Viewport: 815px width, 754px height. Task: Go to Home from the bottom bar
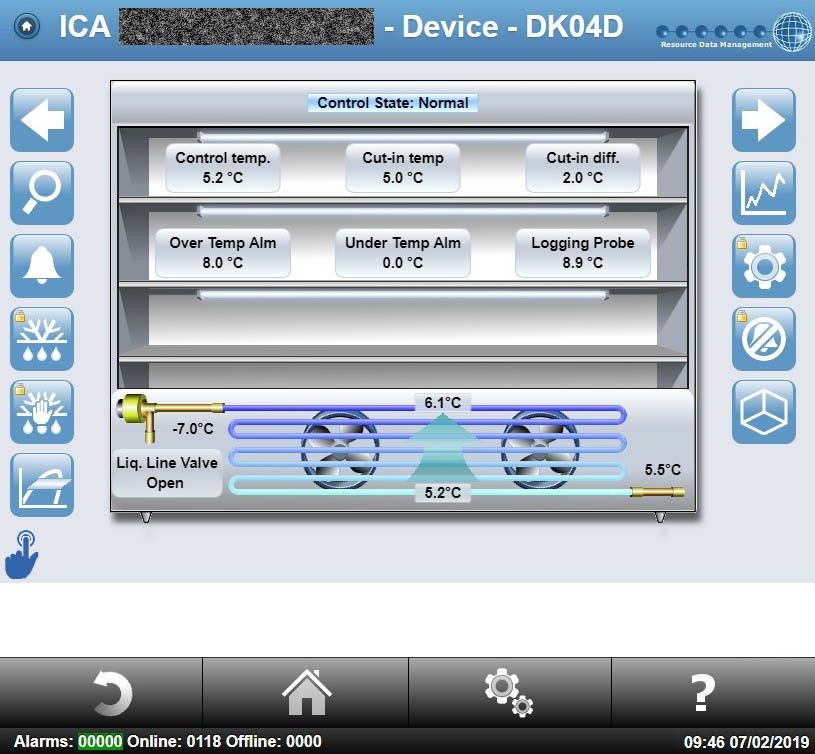coord(306,692)
